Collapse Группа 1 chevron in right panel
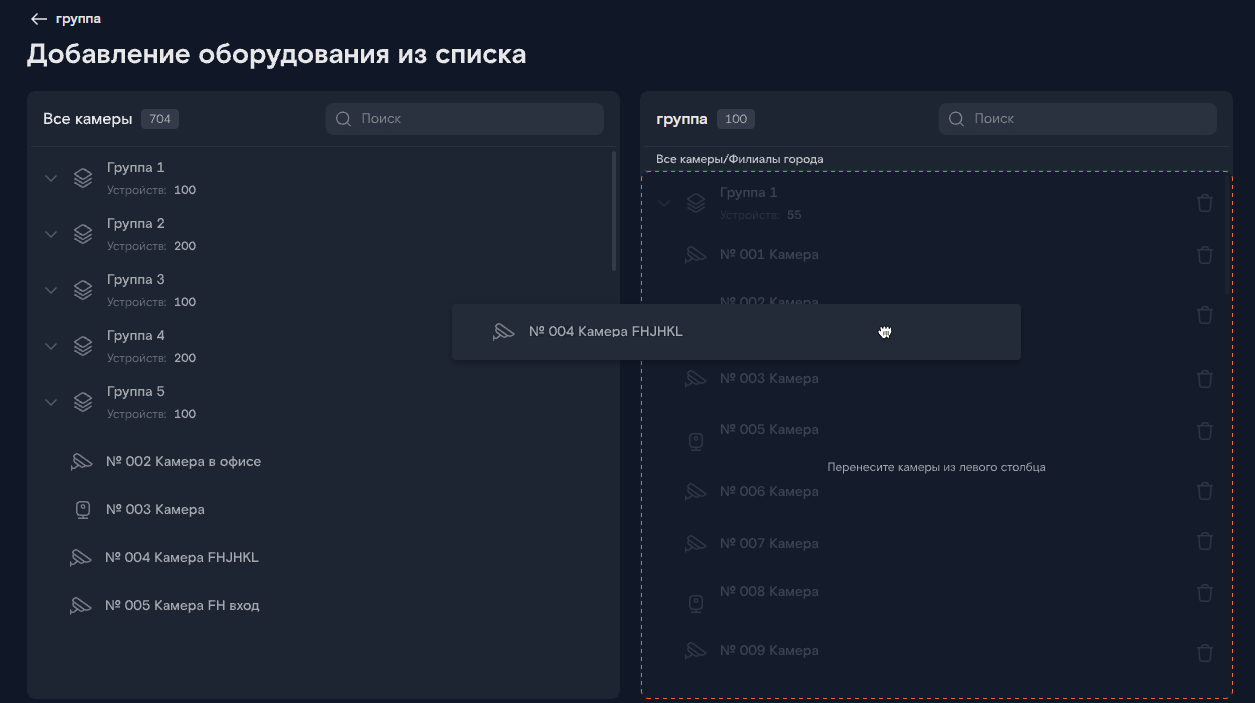1255x703 pixels. click(664, 203)
